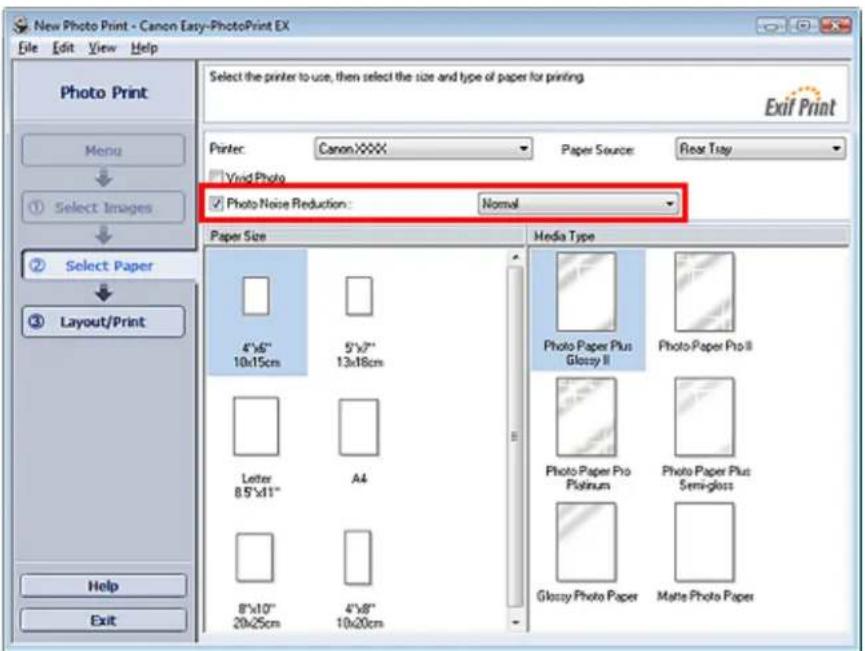This screenshot has height=651, width=865.
Task: Pick the A4 paper size icon
Action: pyautogui.click(x=359, y=427)
